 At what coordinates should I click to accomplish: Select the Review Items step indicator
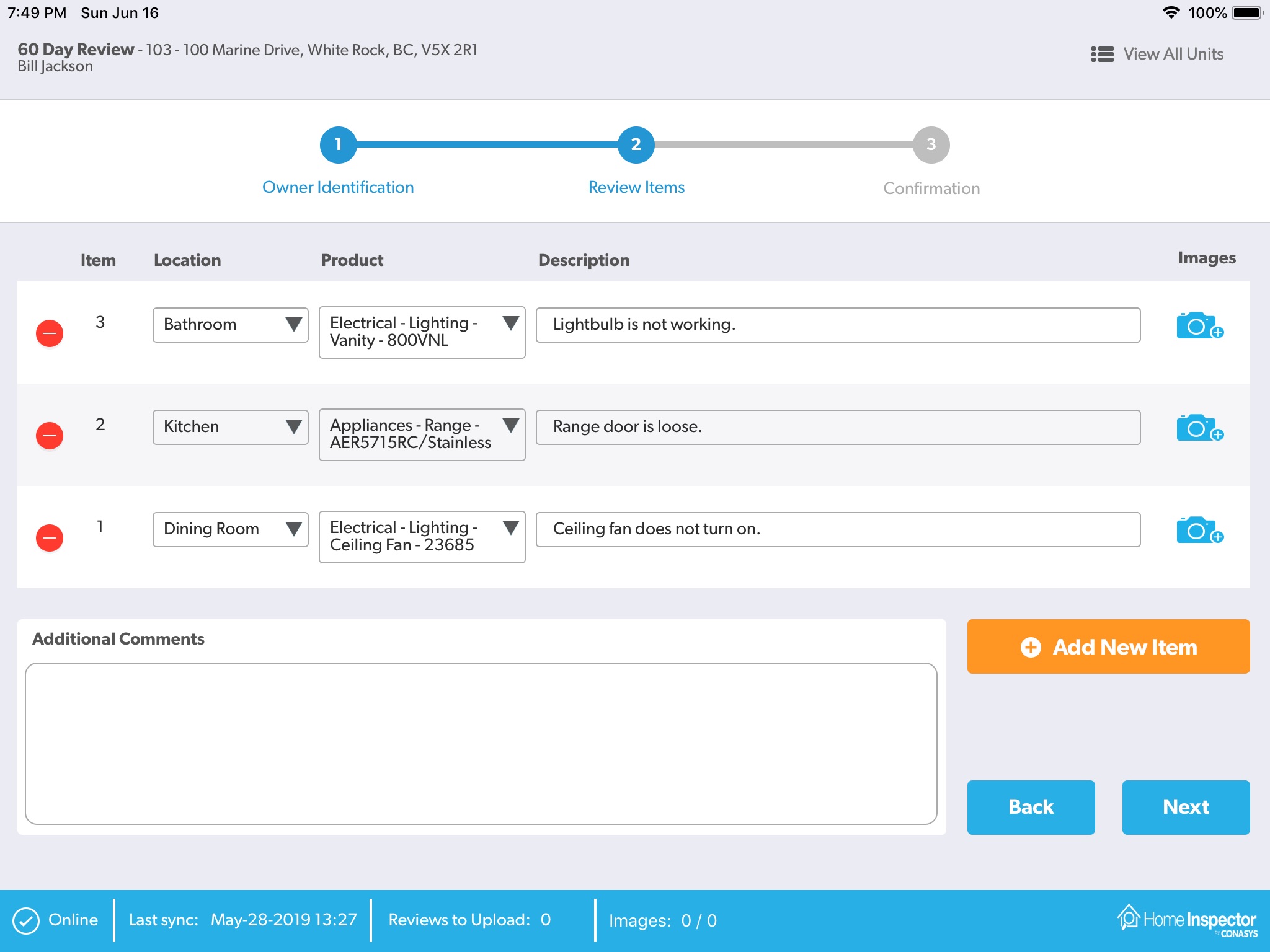(x=636, y=147)
